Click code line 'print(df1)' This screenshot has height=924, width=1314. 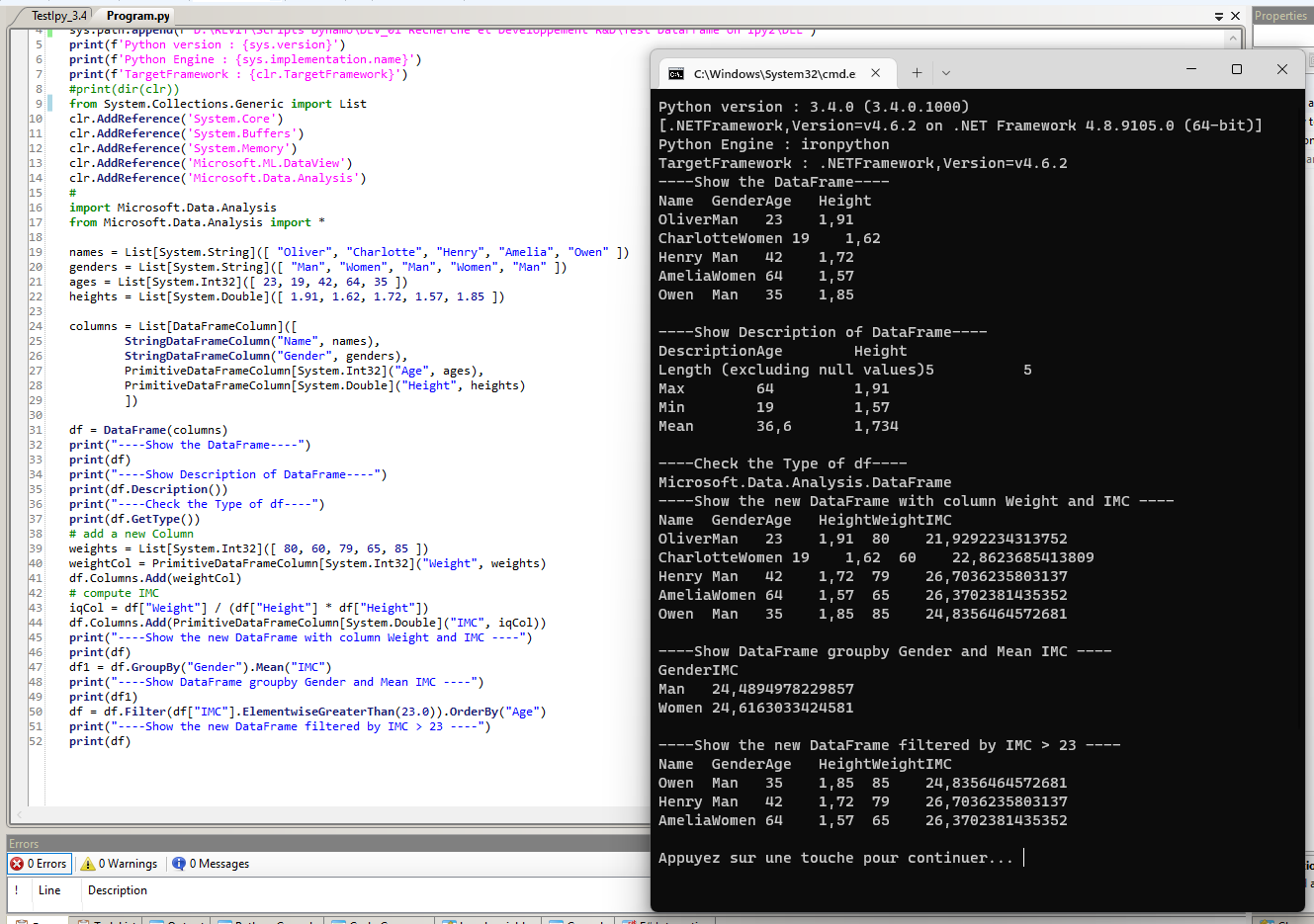coord(104,697)
